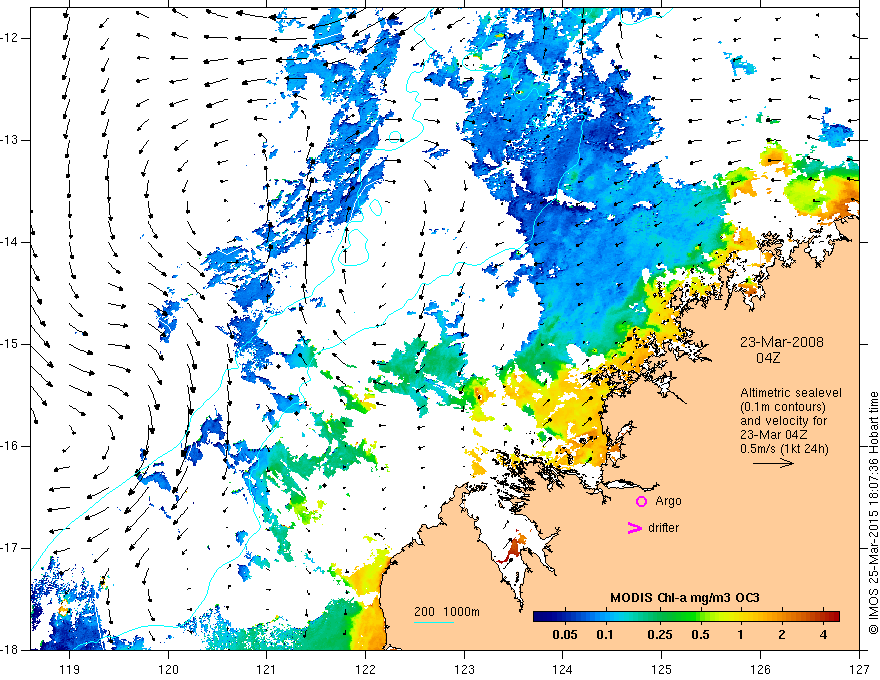Viewport: 880px width, 680px height.
Task: Click the colorbar tick label '2'
Action: pos(782,635)
